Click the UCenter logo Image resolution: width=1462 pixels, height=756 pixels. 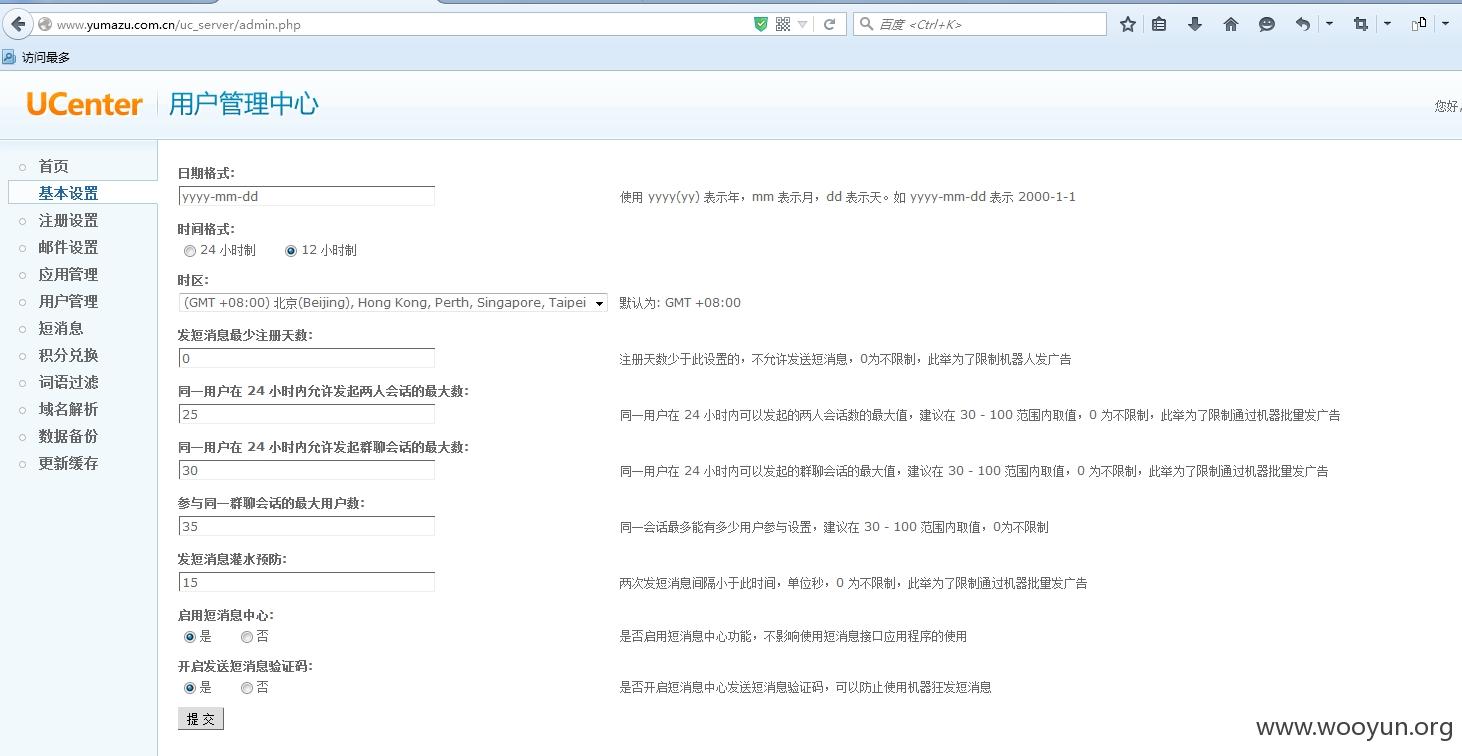tap(85, 104)
